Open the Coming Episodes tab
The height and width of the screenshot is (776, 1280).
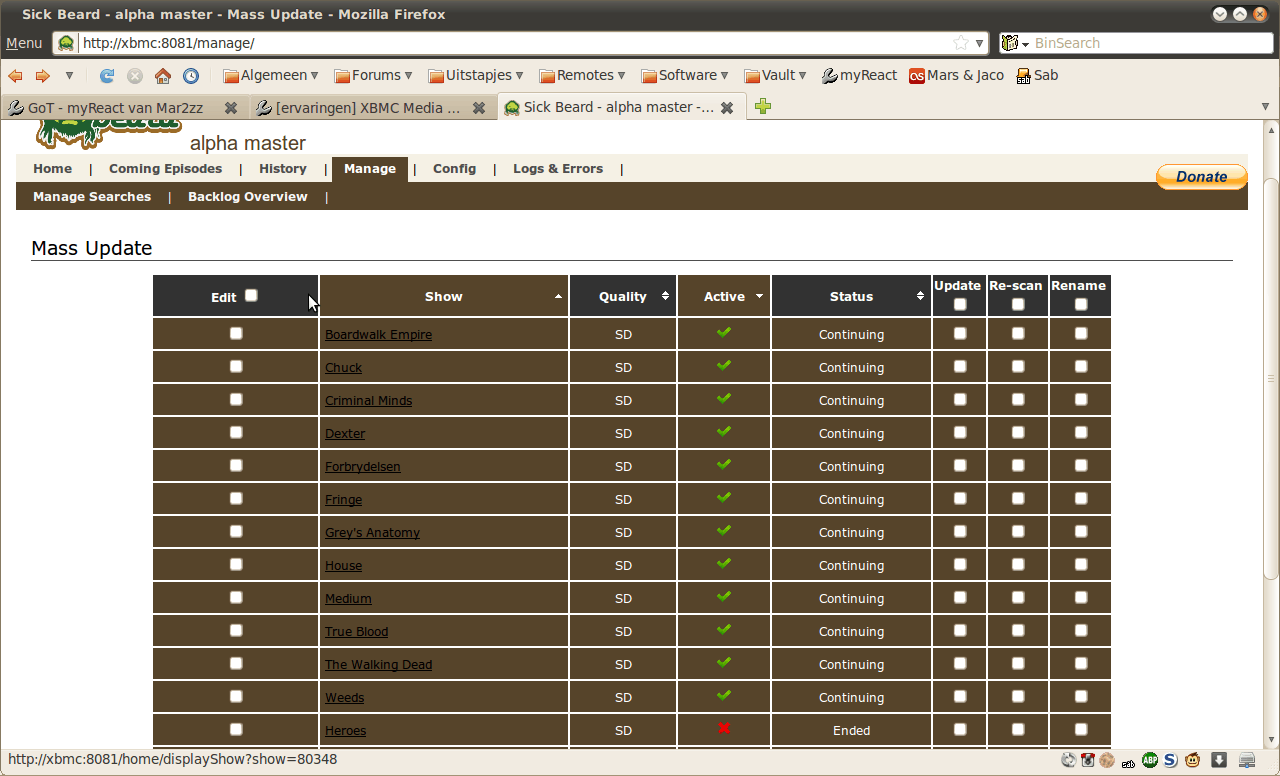pyautogui.click(x=166, y=169)
